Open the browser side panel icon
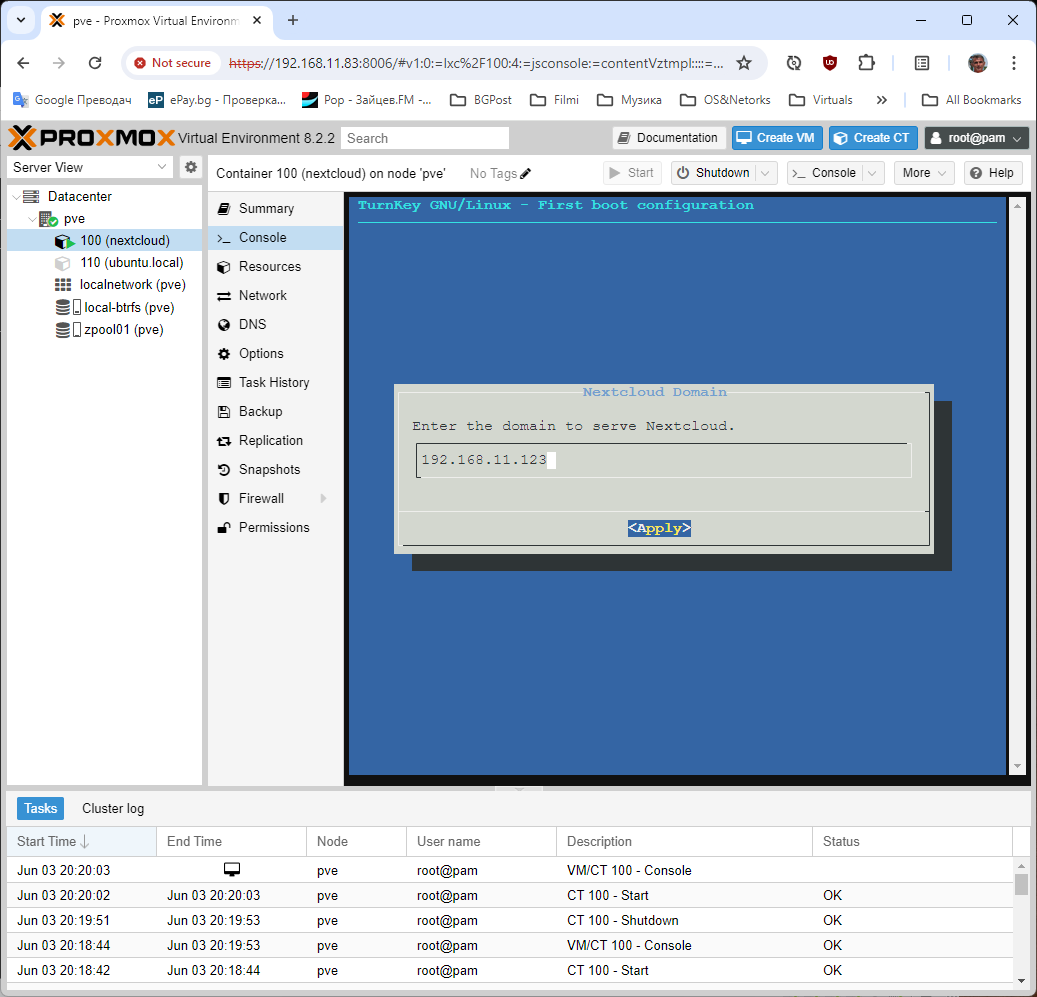Screen dimensions: 1037x997 [x=921, y=63]
